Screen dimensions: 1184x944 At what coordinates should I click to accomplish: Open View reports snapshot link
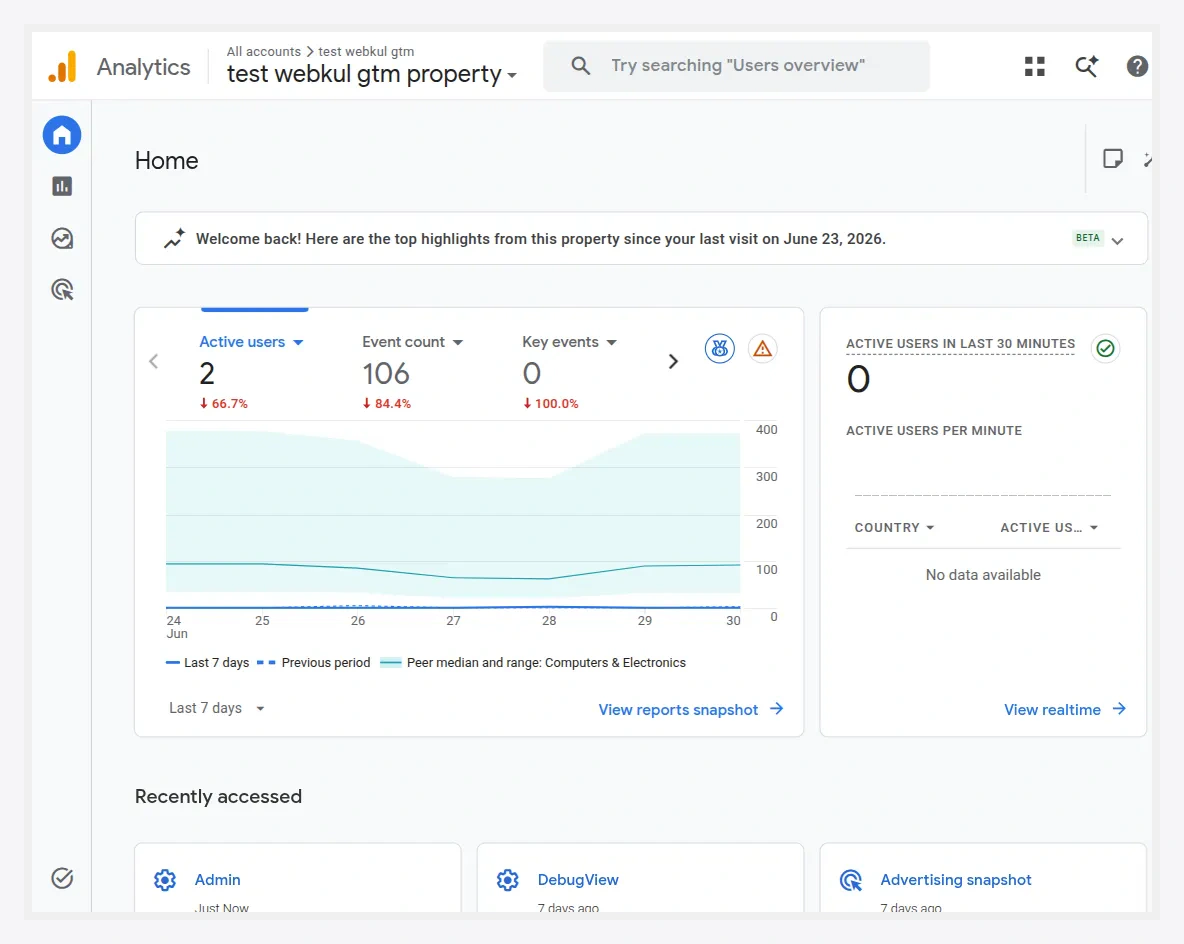coord(691,710)
